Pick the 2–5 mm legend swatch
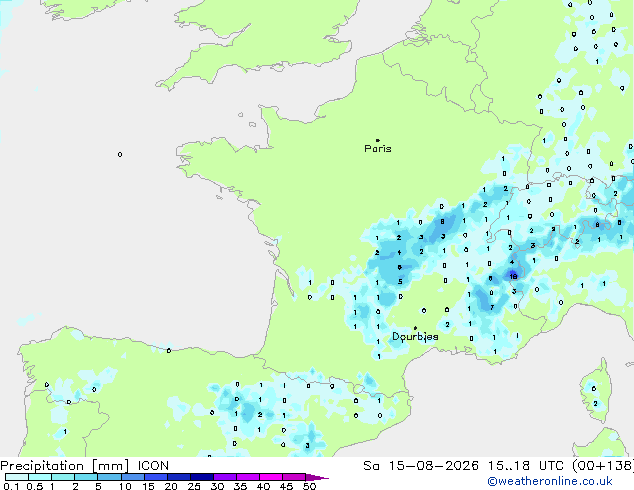Viewport: 634px width, 490px height. (x=86, y=477)
